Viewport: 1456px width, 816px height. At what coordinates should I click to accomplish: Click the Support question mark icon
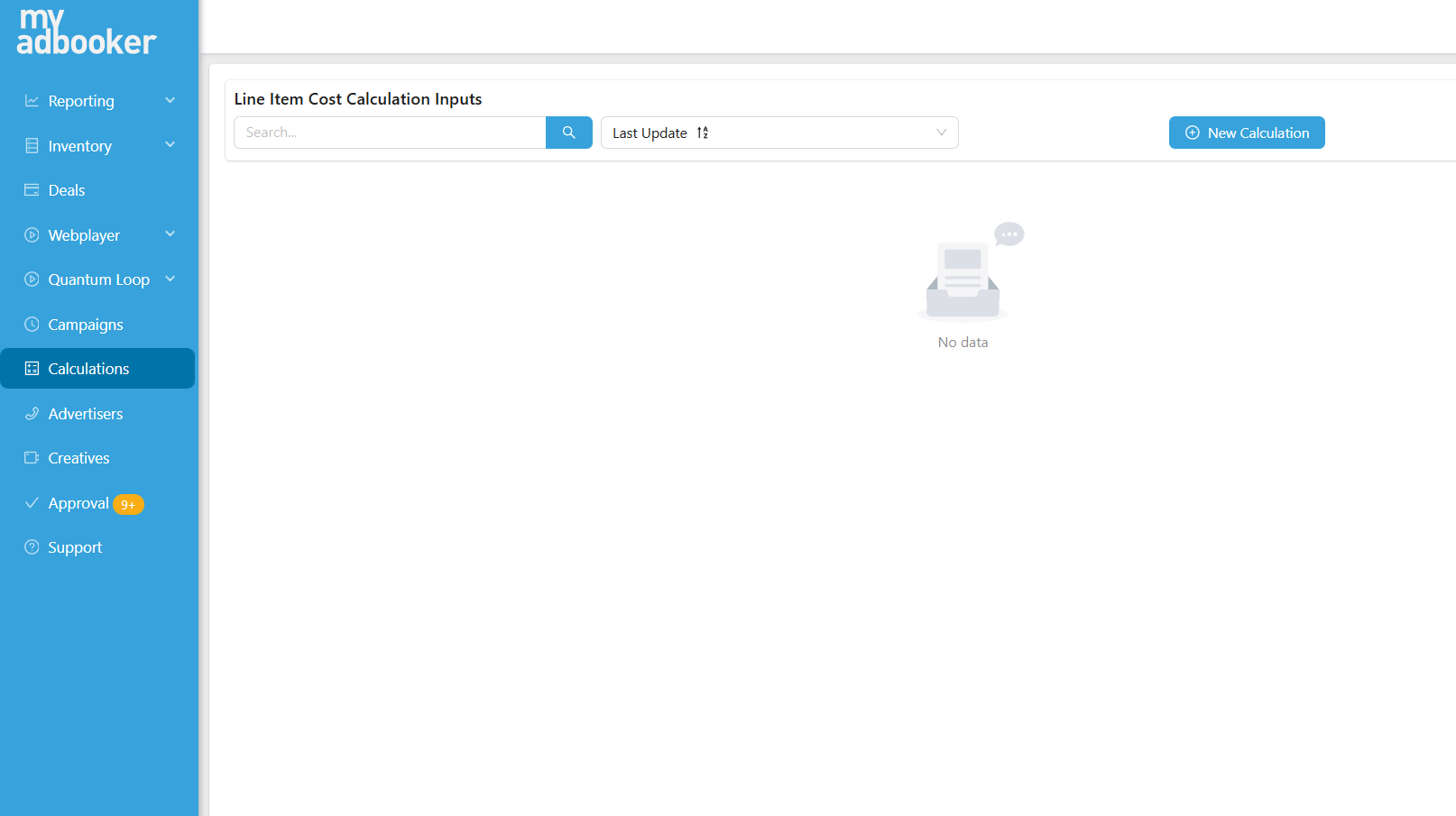[x=32, y=547]
